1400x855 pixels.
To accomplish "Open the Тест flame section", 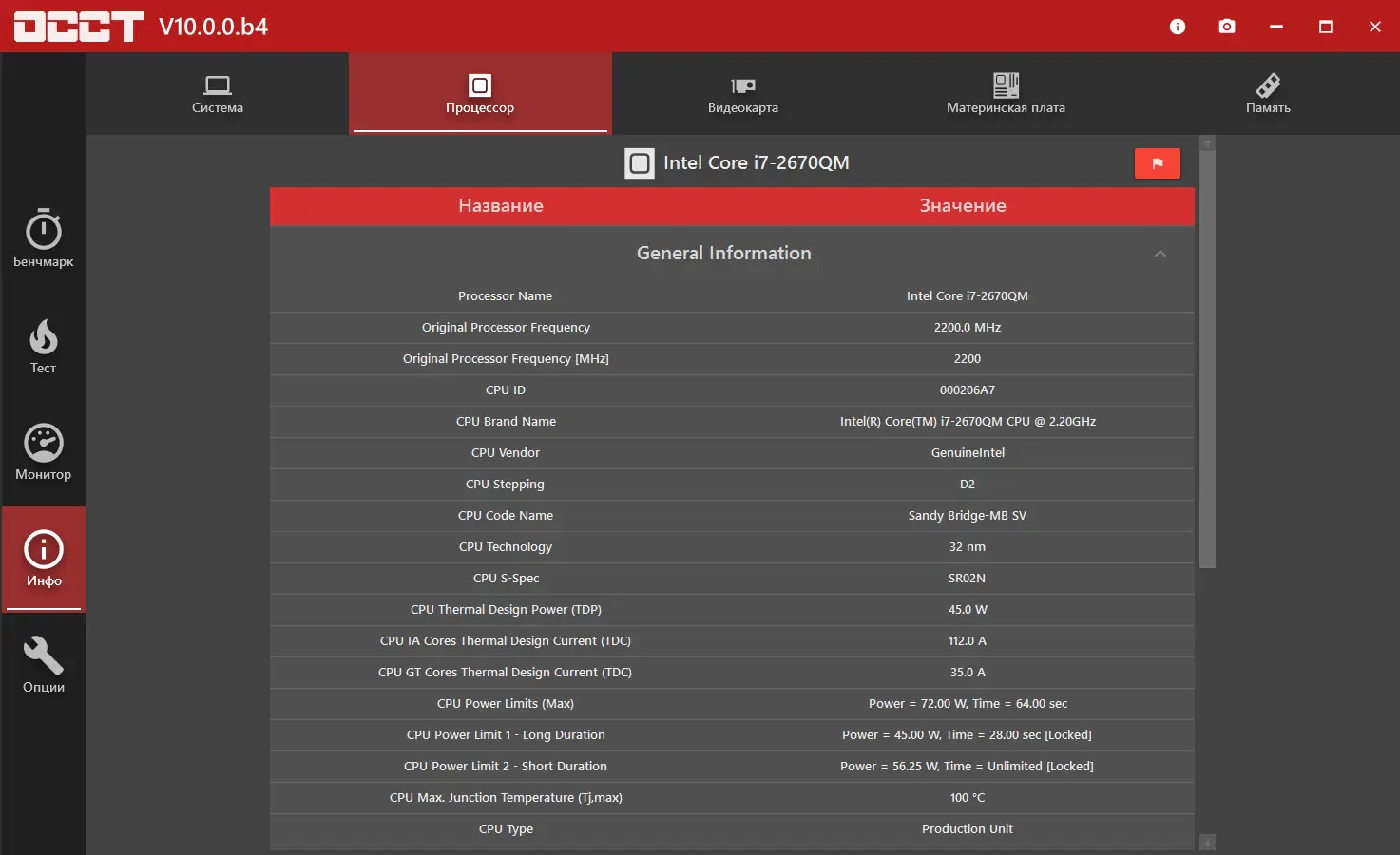I will 44,346.
